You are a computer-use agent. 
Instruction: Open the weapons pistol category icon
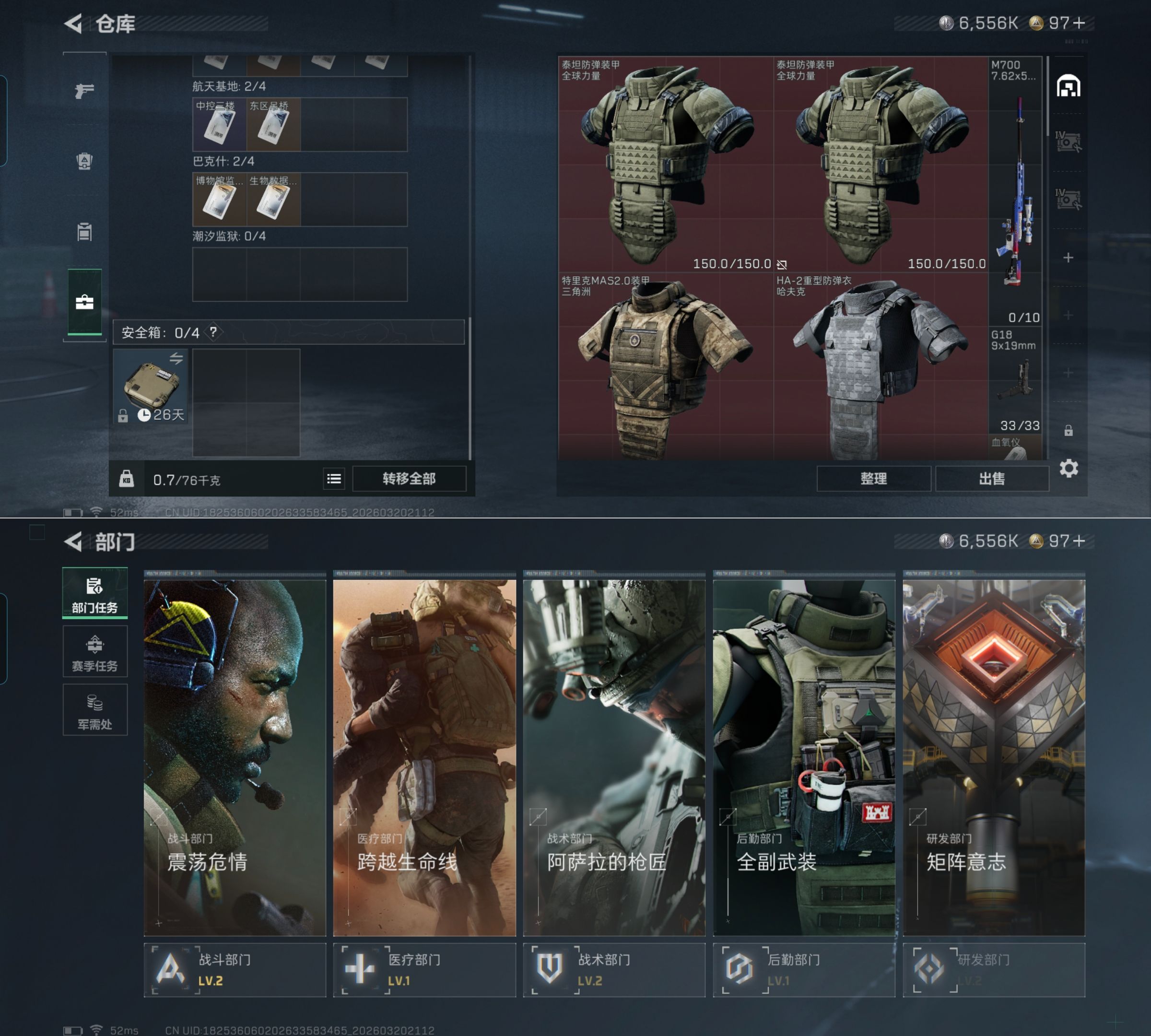(84, 91)
